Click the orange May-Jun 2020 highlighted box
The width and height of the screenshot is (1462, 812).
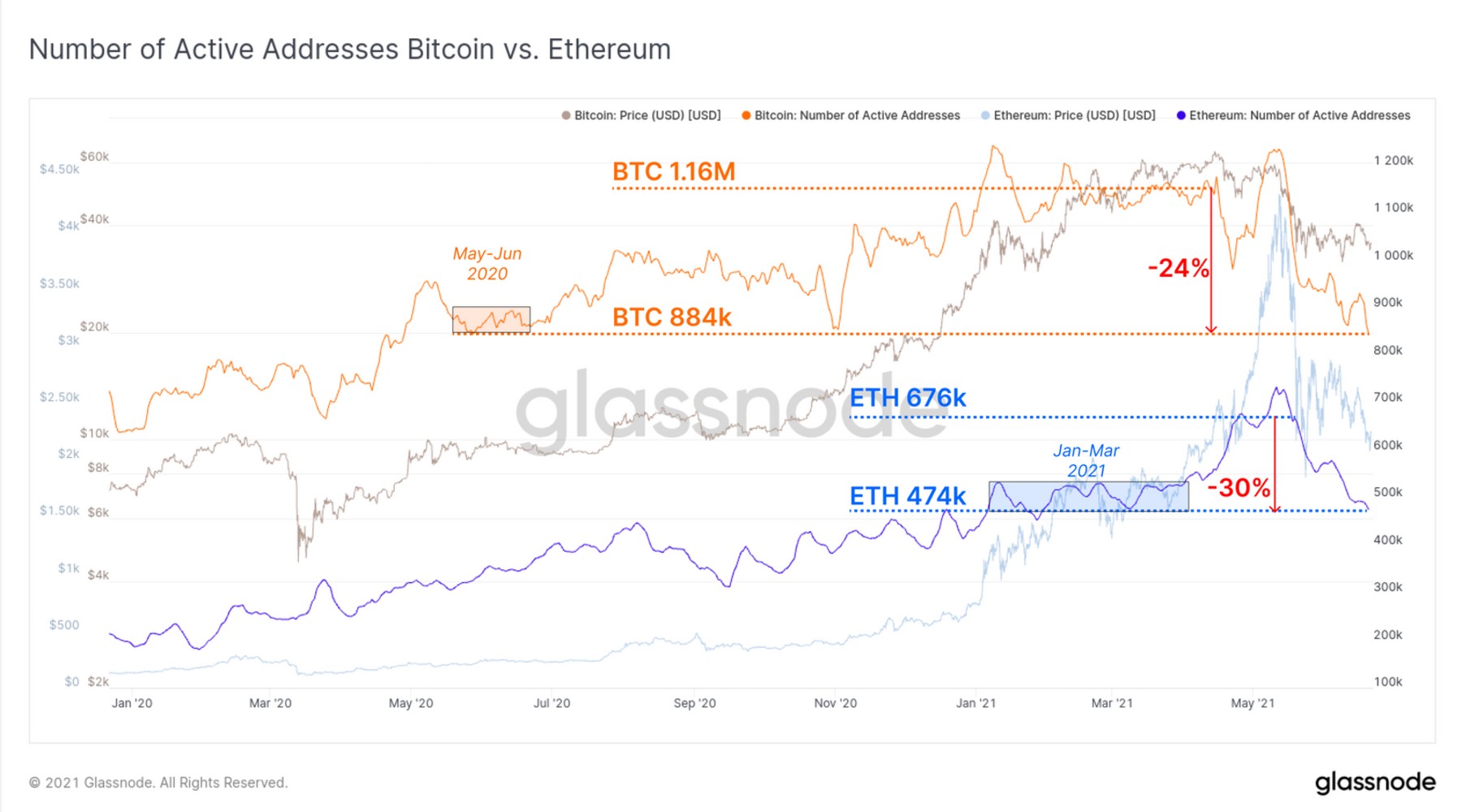pos(491,320)
